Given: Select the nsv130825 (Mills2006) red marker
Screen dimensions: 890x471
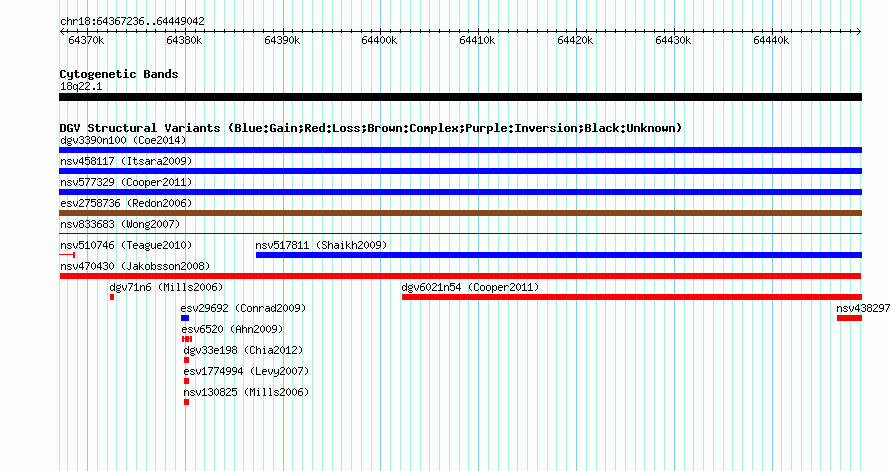Looking at the screenshot, I should [x=186, y=402].
